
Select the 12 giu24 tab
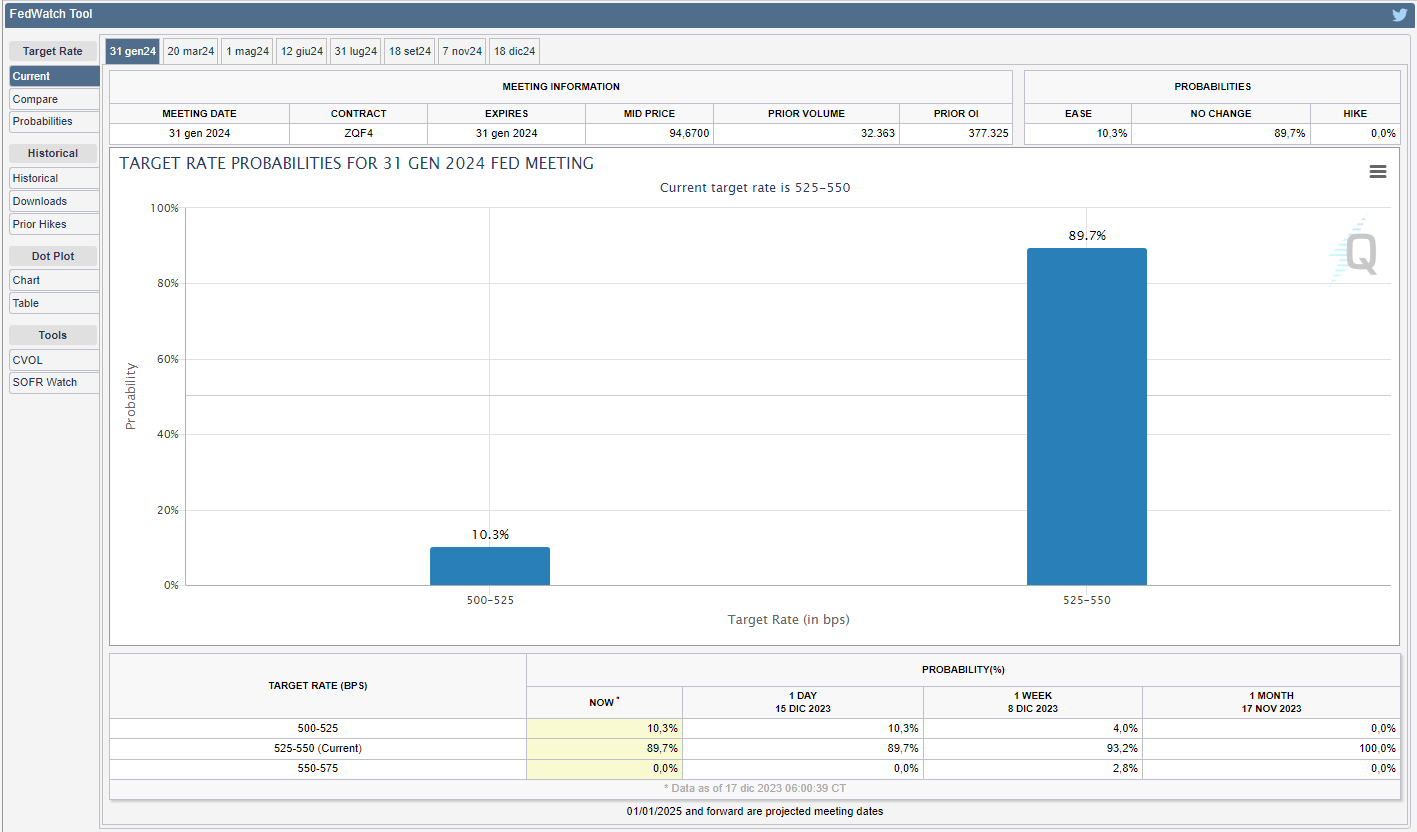301,51
